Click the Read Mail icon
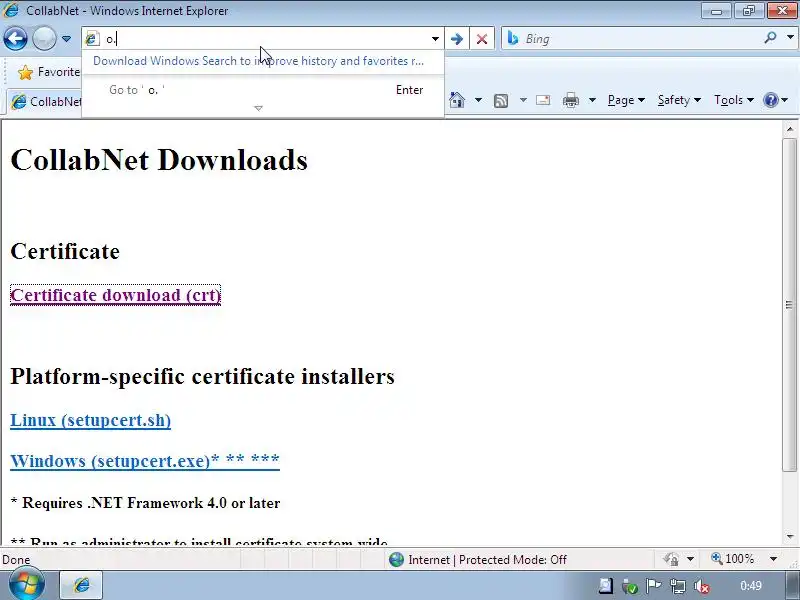 click(543, 100)
